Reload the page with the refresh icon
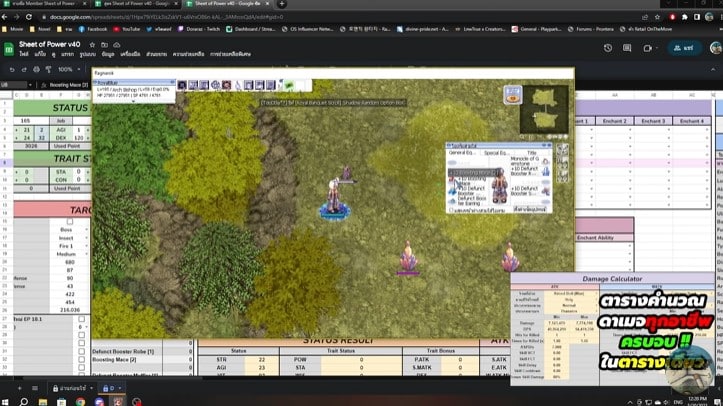The width and height of the screenshot is (723, 406). pos(29,17)
